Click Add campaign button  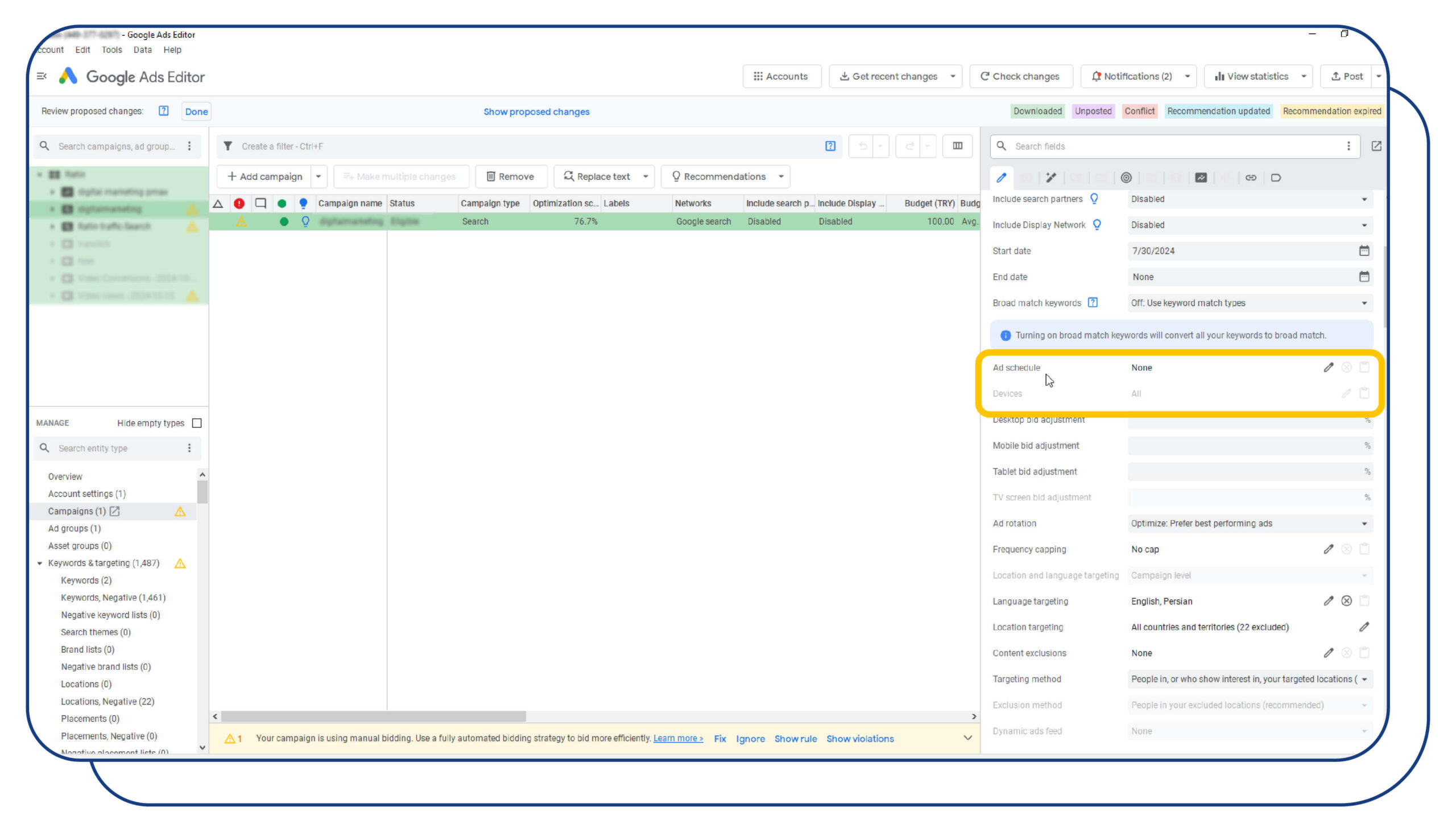point(264,176)
